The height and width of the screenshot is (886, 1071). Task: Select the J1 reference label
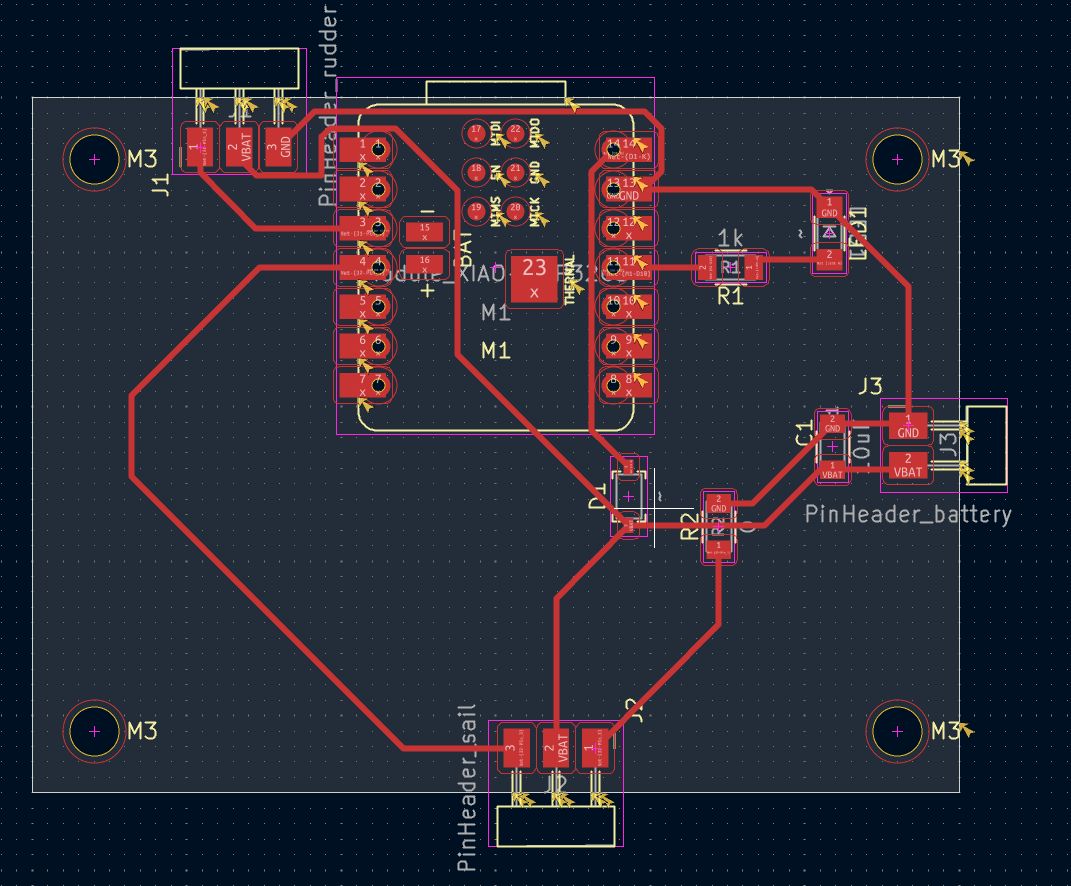(x=160, y=184)
